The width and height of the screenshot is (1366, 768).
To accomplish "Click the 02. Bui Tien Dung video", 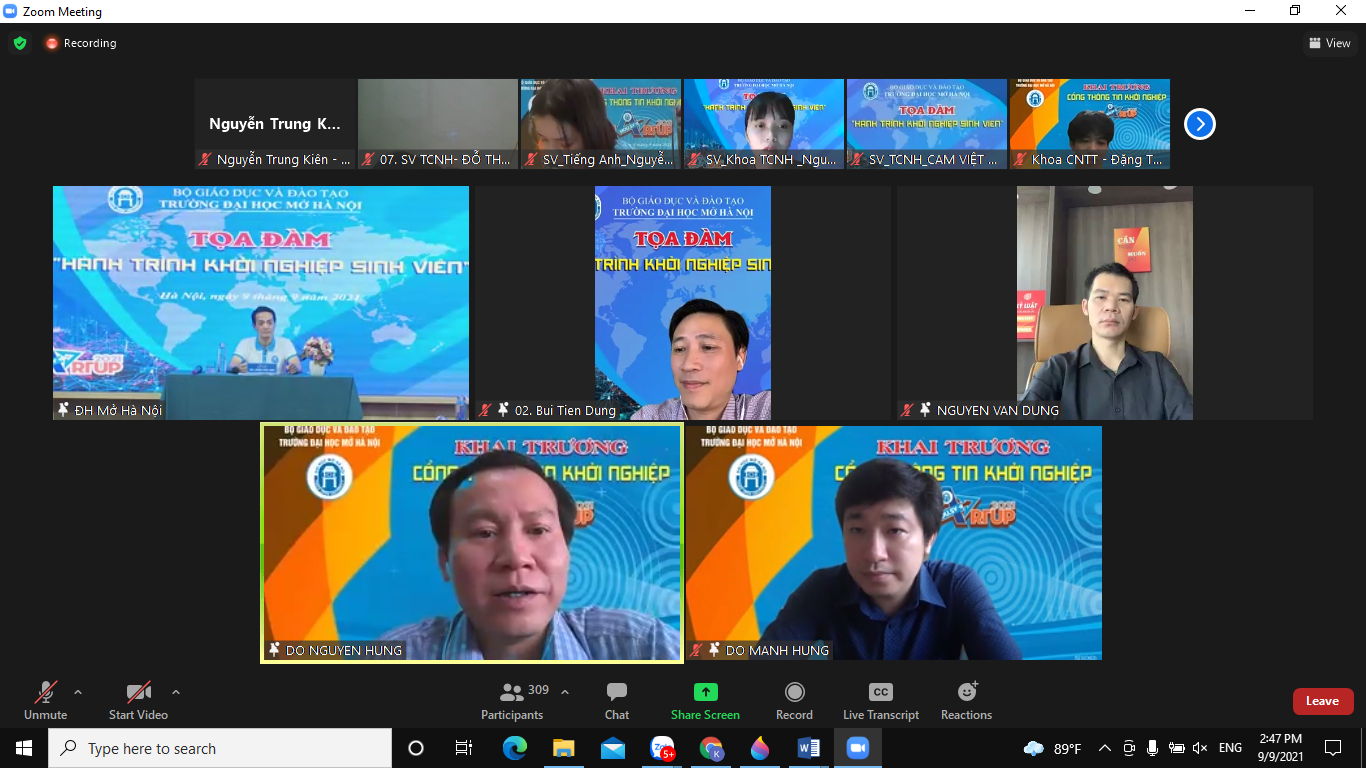I will (683, 303).
